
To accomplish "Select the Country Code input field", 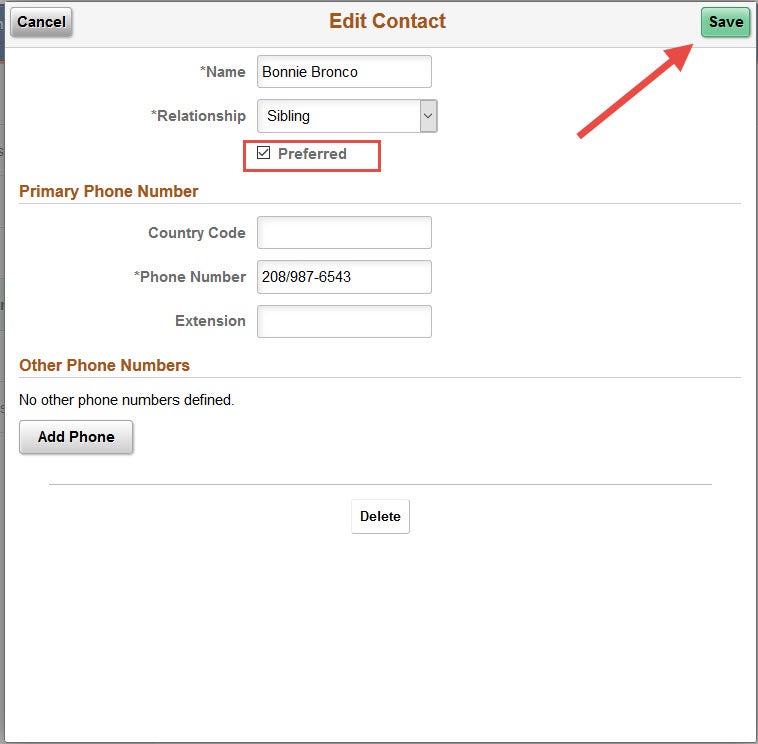I will point(344,233).
